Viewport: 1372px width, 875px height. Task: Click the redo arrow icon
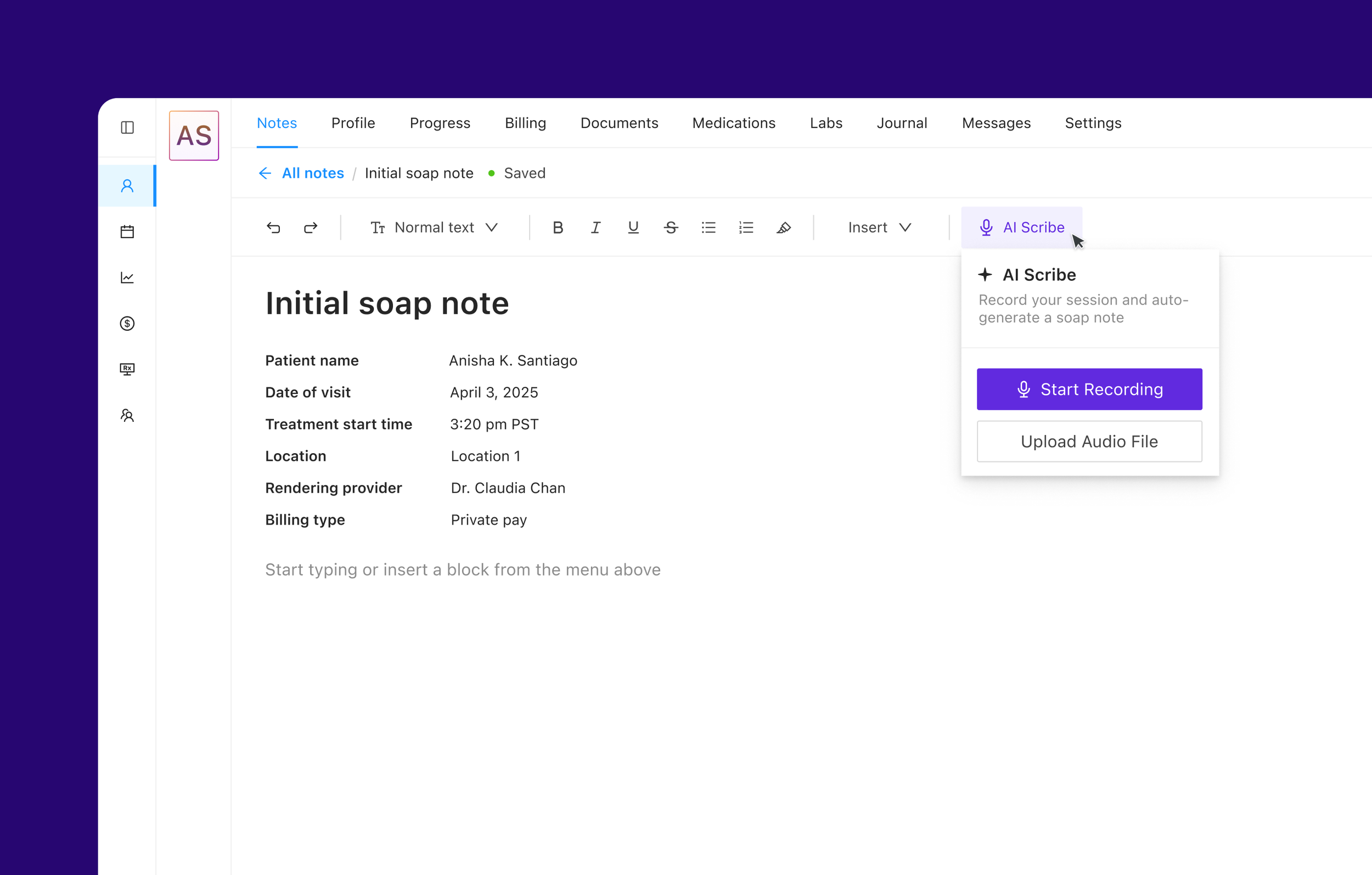pyautogui.click(x=311, y=228)
